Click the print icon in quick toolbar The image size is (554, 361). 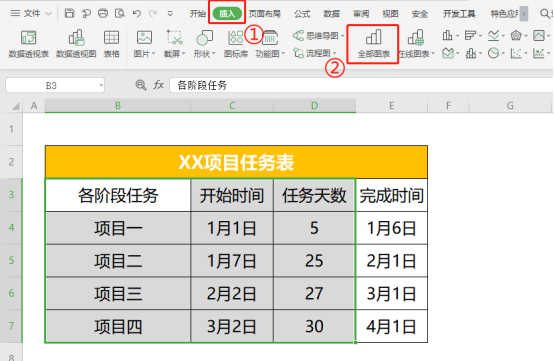tap(103, 13)
